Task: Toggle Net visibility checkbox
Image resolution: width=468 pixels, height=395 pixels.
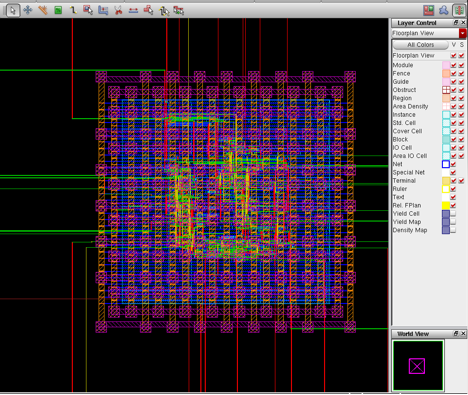Action: [x=453, y=164]
